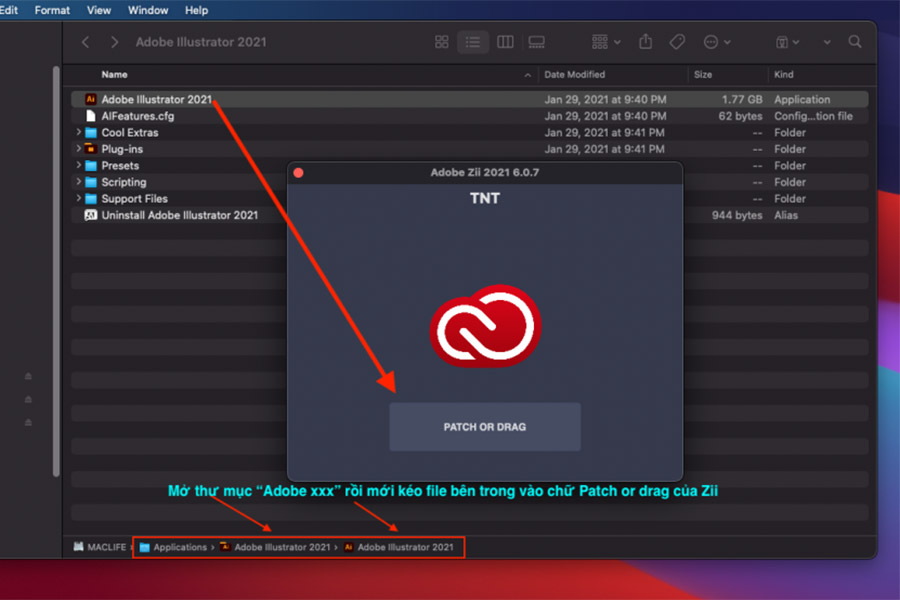Expand the Scripting folder
The image size is (900, 600).
[78, 182]
